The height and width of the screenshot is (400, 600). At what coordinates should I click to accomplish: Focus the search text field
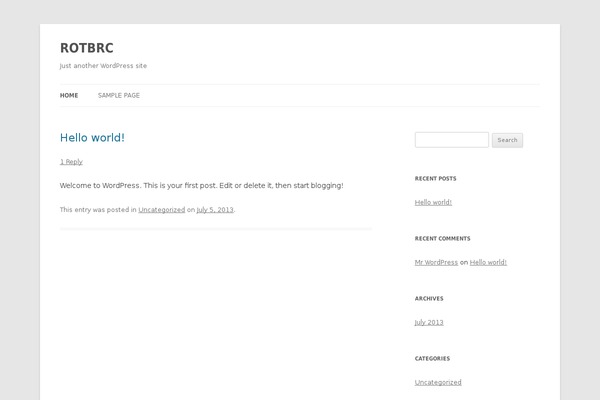click(451, 140)
